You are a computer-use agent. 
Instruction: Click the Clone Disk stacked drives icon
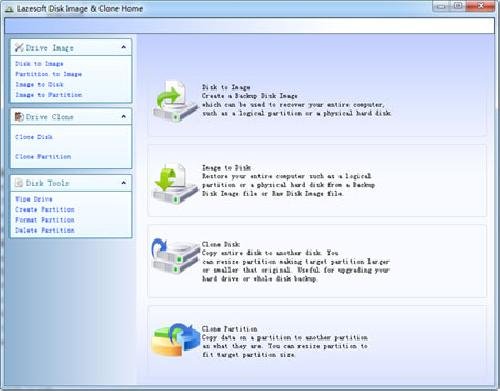pos(176,256)
